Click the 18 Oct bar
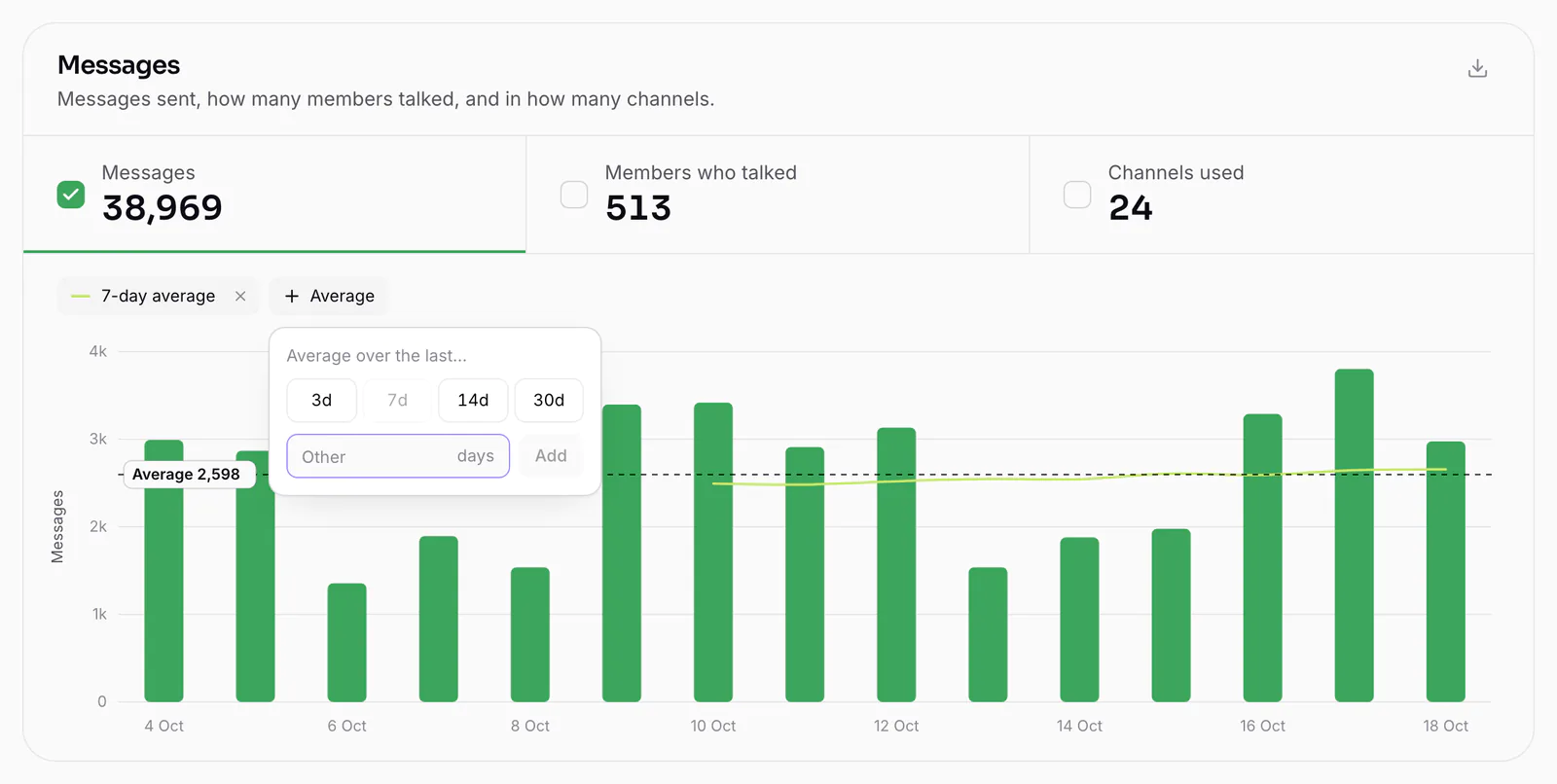 [1445, 572]
